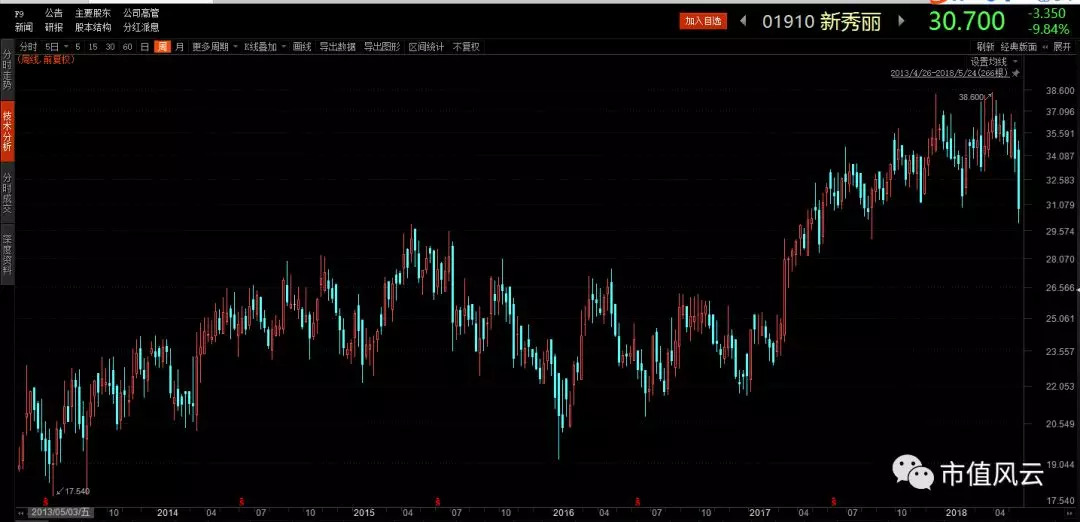Open the K线叠加 dropdown
This screenshot has height=522, width=1080.
point(264,47)
